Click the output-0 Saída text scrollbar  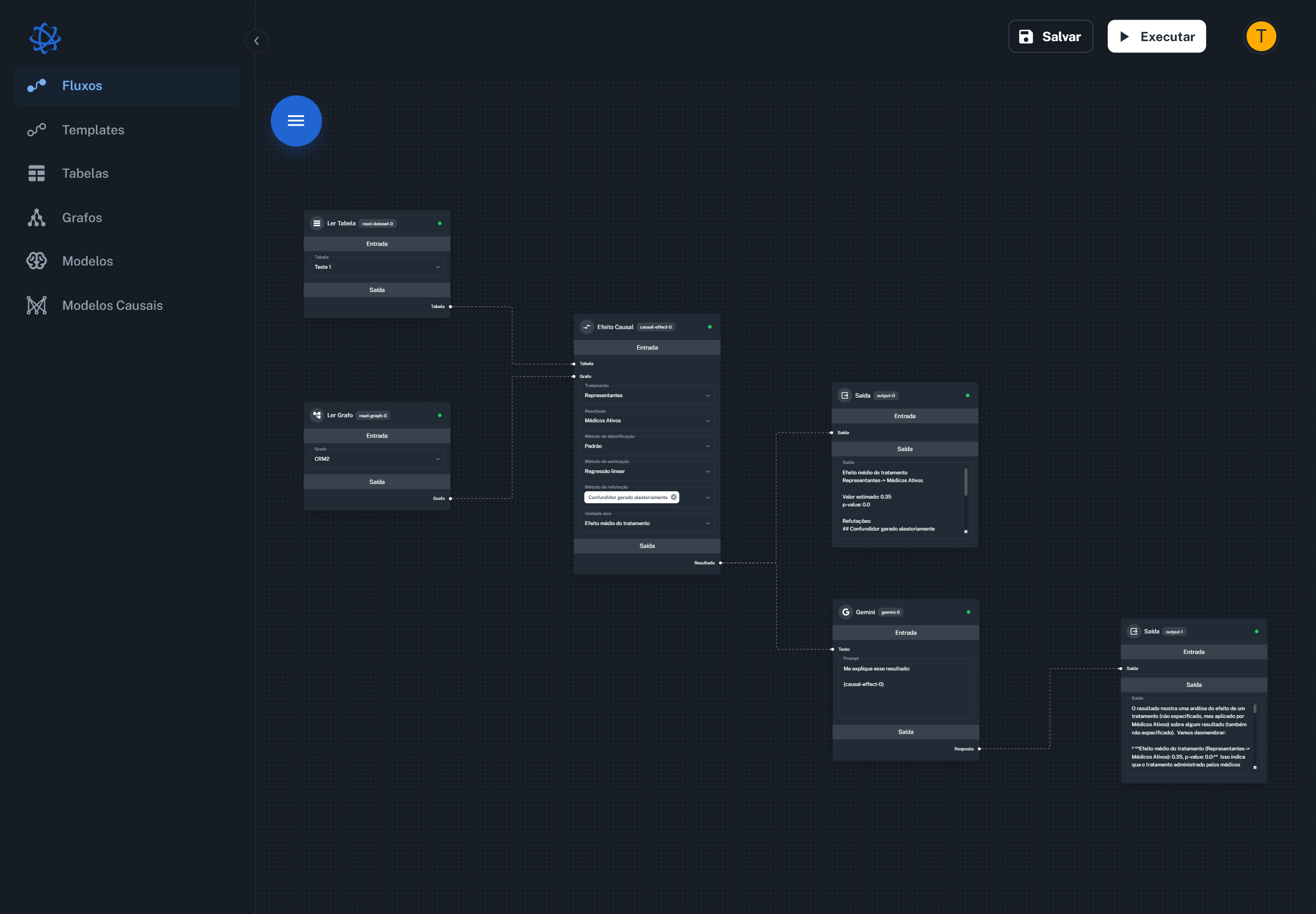[x=966, y=482]
